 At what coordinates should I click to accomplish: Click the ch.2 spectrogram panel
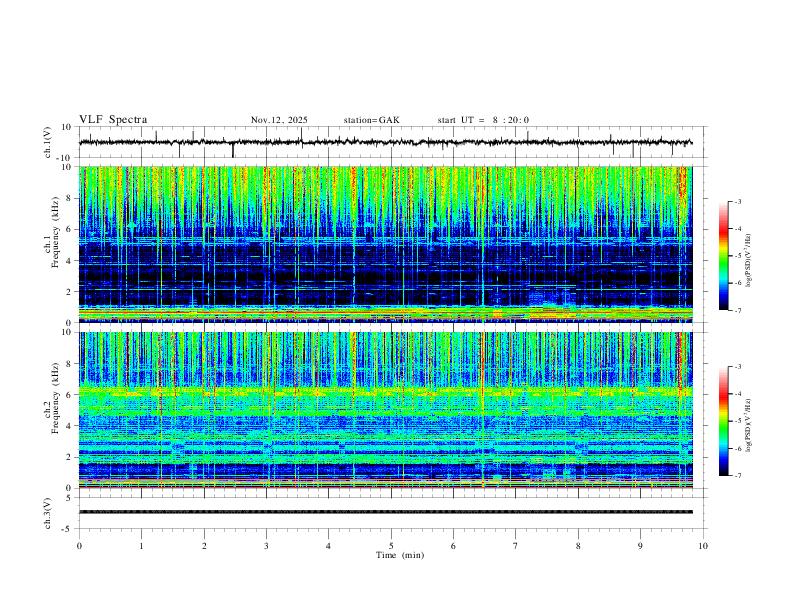point(385,410)
